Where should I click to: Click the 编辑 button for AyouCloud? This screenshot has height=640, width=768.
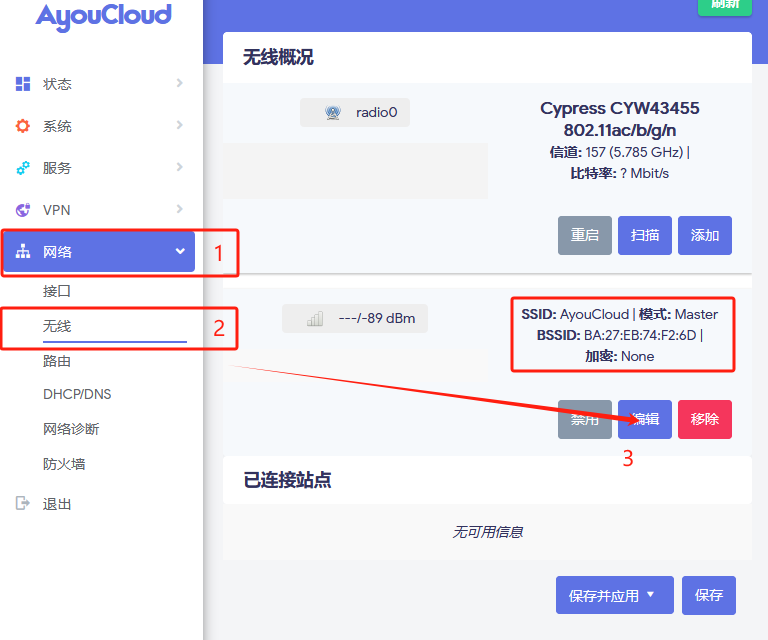pyautogui.click(x=645, y=419)
